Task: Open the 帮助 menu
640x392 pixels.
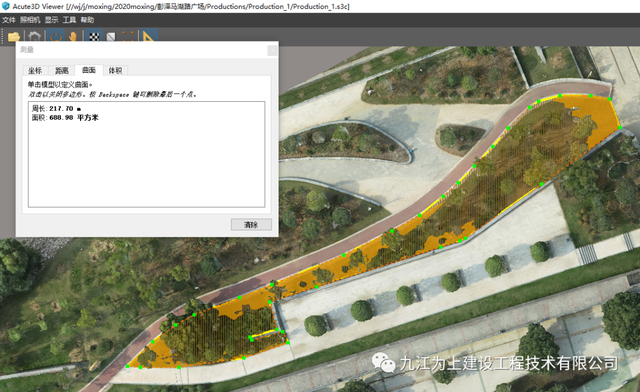Action: coord(87,20)
